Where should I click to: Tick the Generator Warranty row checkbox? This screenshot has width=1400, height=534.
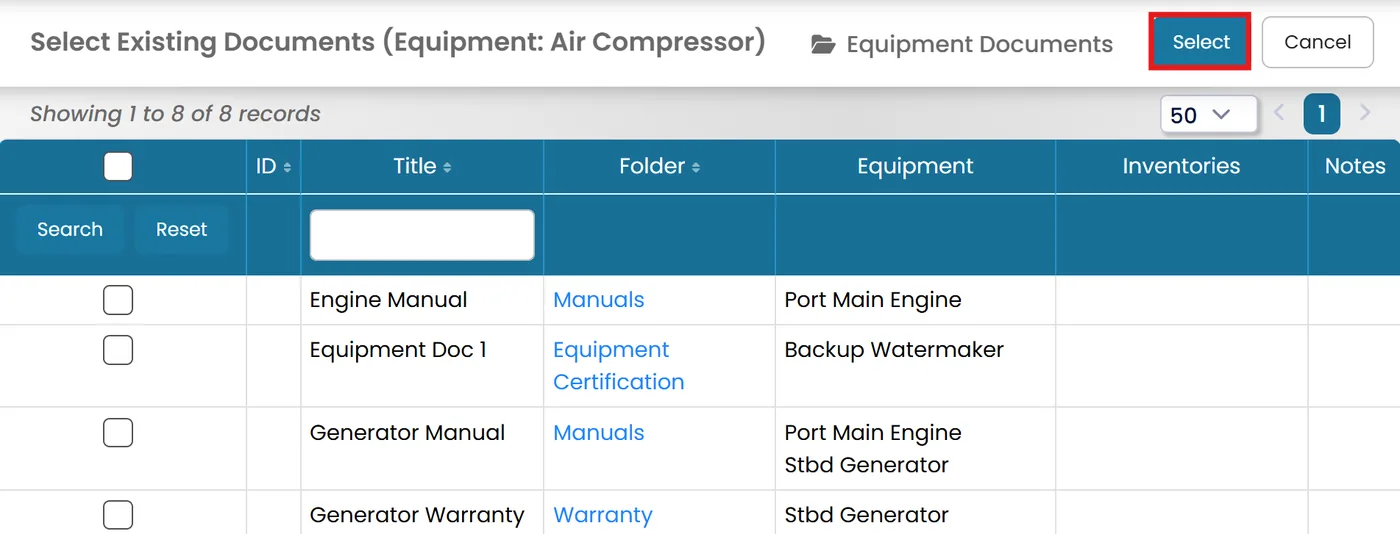118,515
